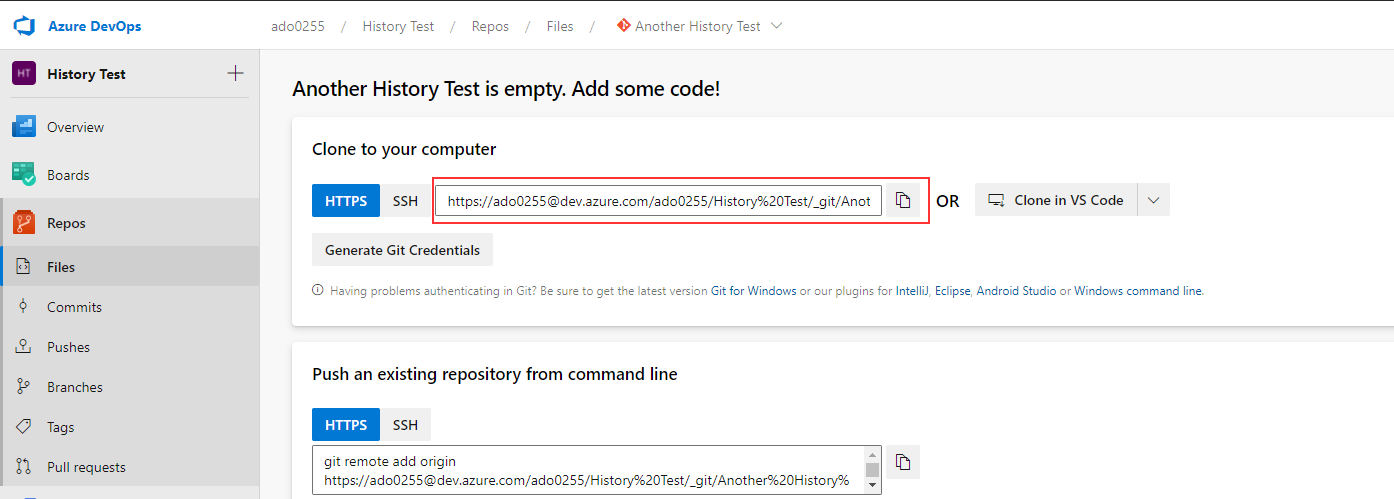The width and height of the screenshot is (1394, 499).
Task: Select SSH tab in Clone section
Action: (405, 200)
